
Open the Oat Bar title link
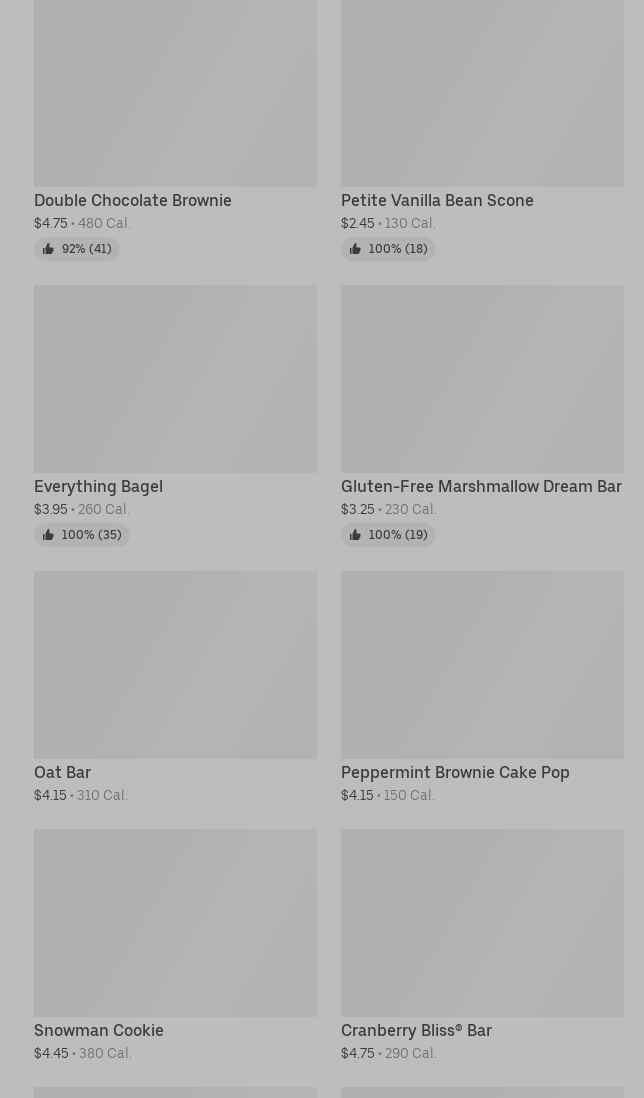coord(62,772)
